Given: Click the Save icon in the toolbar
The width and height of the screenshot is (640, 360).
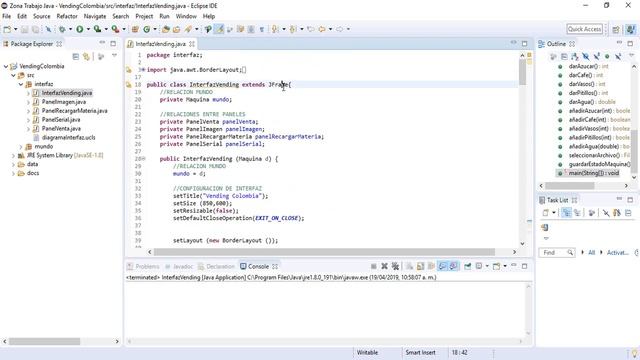Looking at the screenshot, I should point(24,29).
